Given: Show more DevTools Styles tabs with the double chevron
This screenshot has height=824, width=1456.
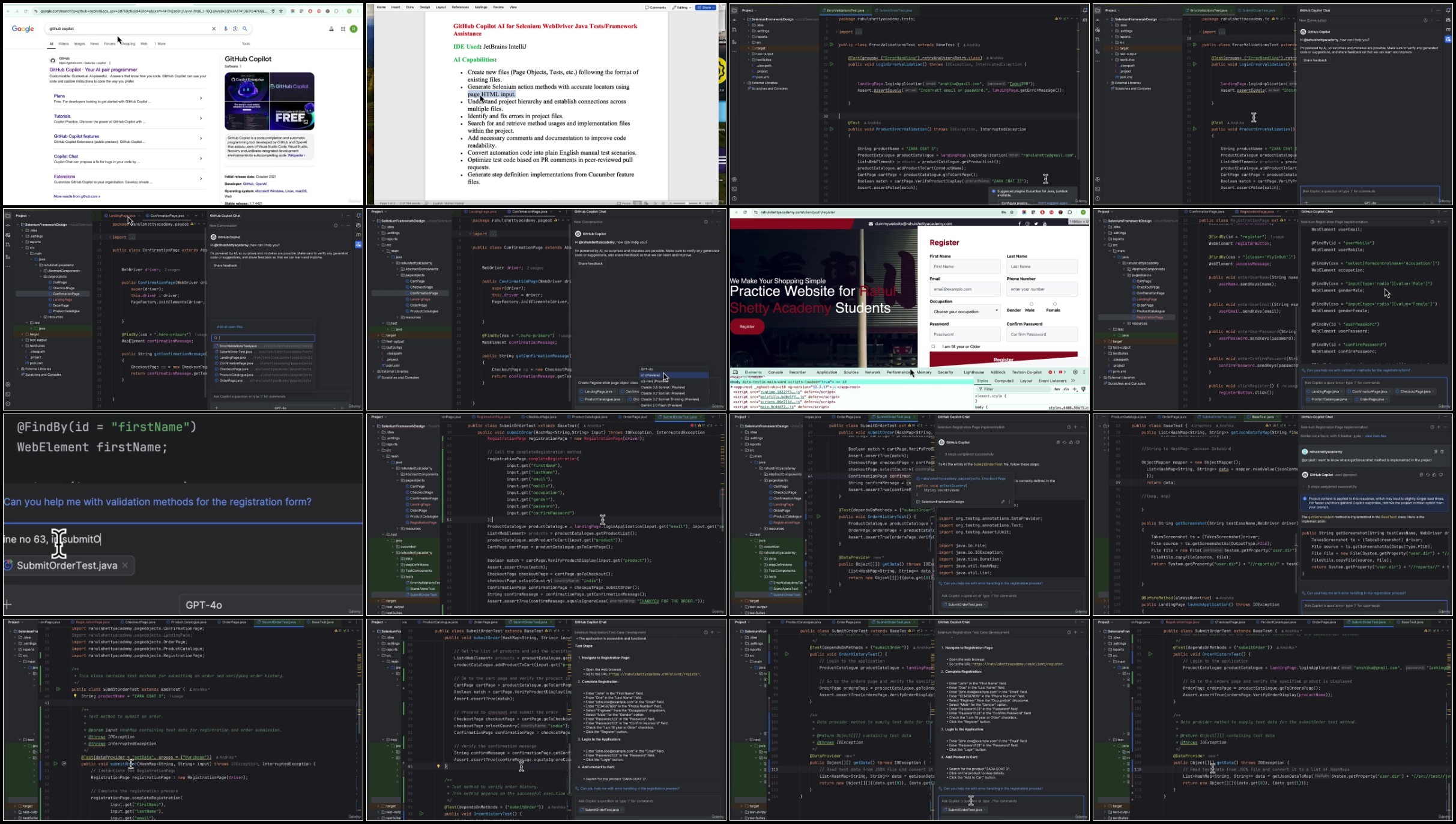Looking at the screenshot, I should coord(1074,381).
